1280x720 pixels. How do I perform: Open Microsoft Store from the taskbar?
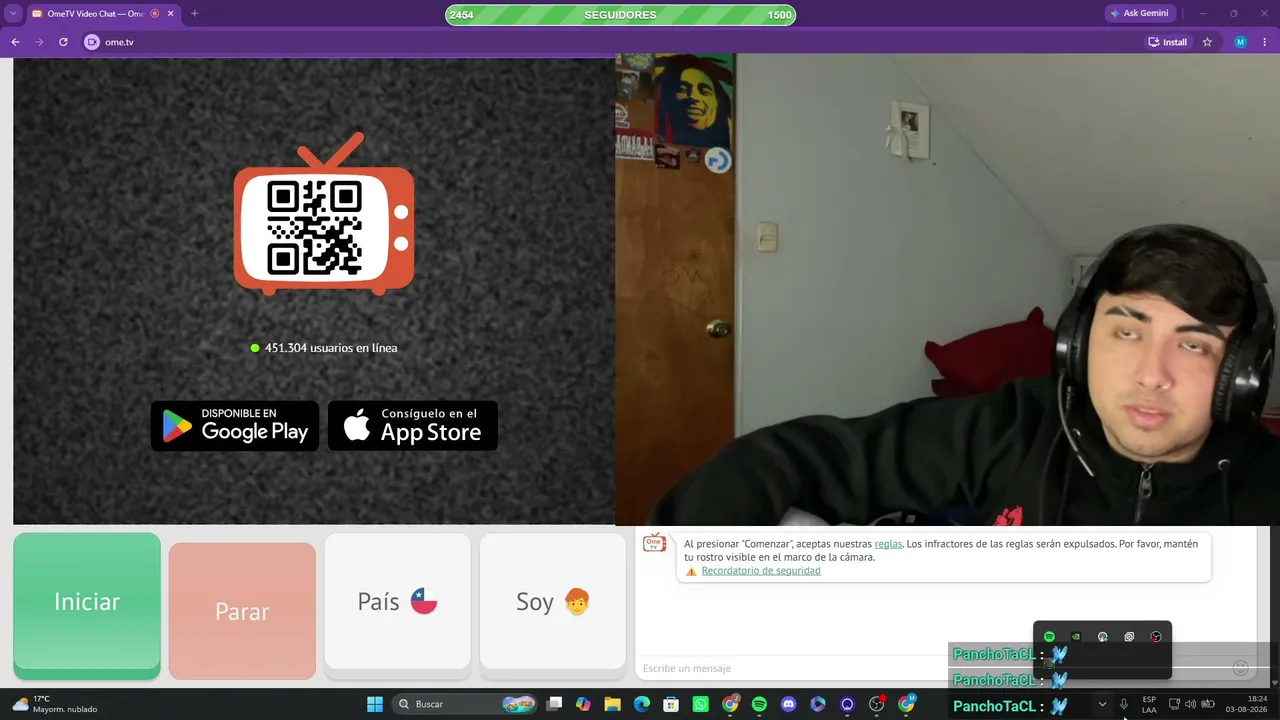coord(672,704)
